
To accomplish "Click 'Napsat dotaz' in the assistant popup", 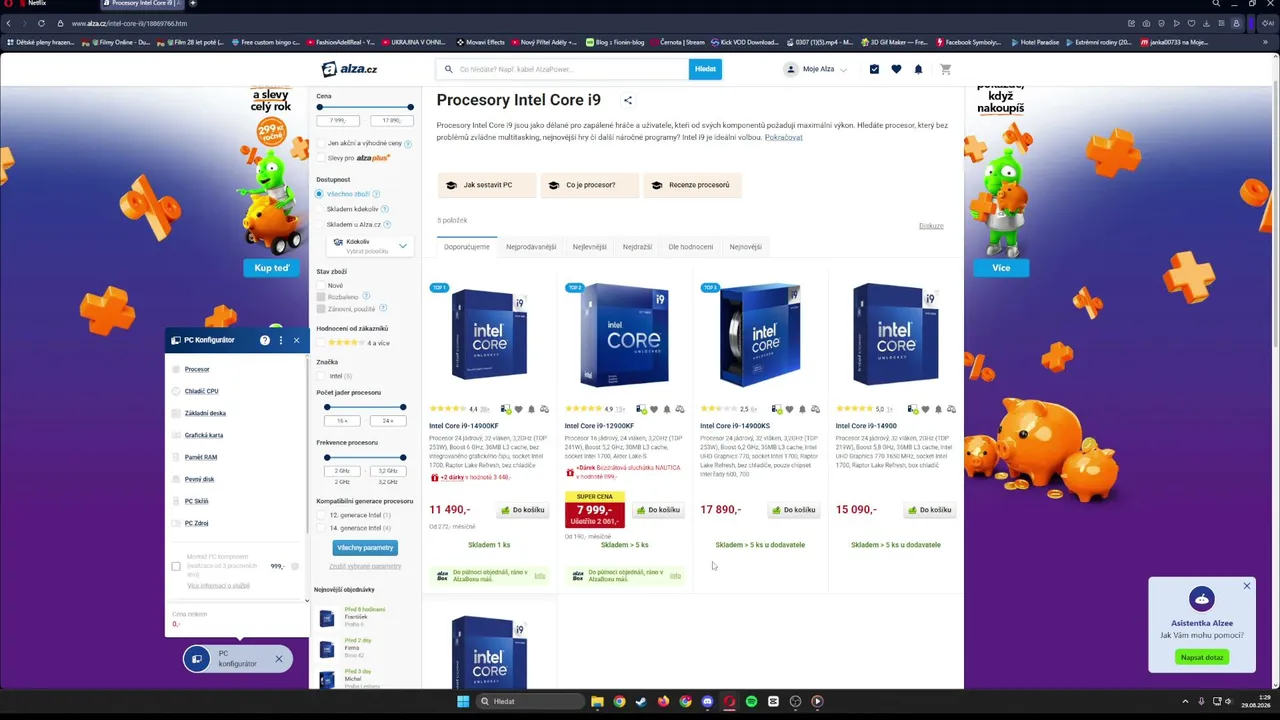I will pos(1202,657).
